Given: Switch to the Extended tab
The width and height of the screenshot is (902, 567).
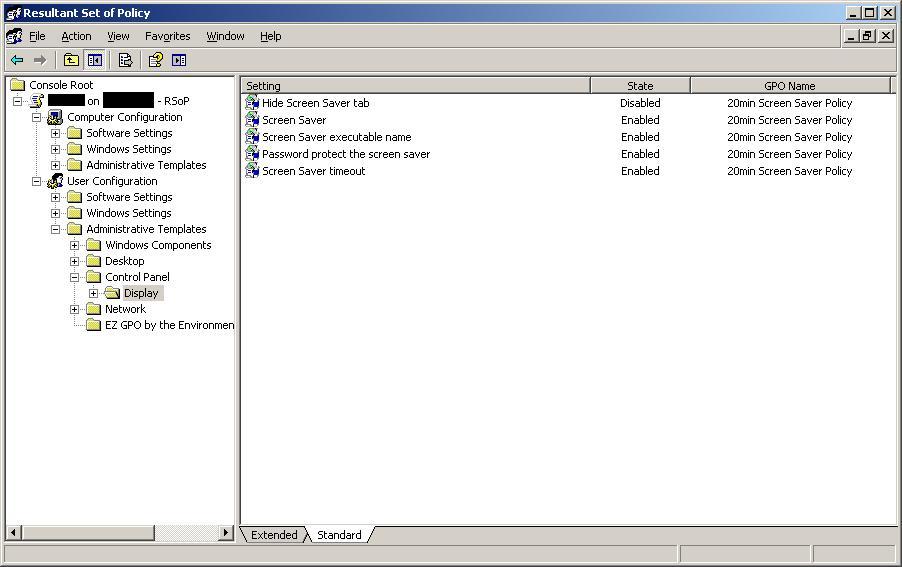Looking at the screenshot, I should [274, 535].
